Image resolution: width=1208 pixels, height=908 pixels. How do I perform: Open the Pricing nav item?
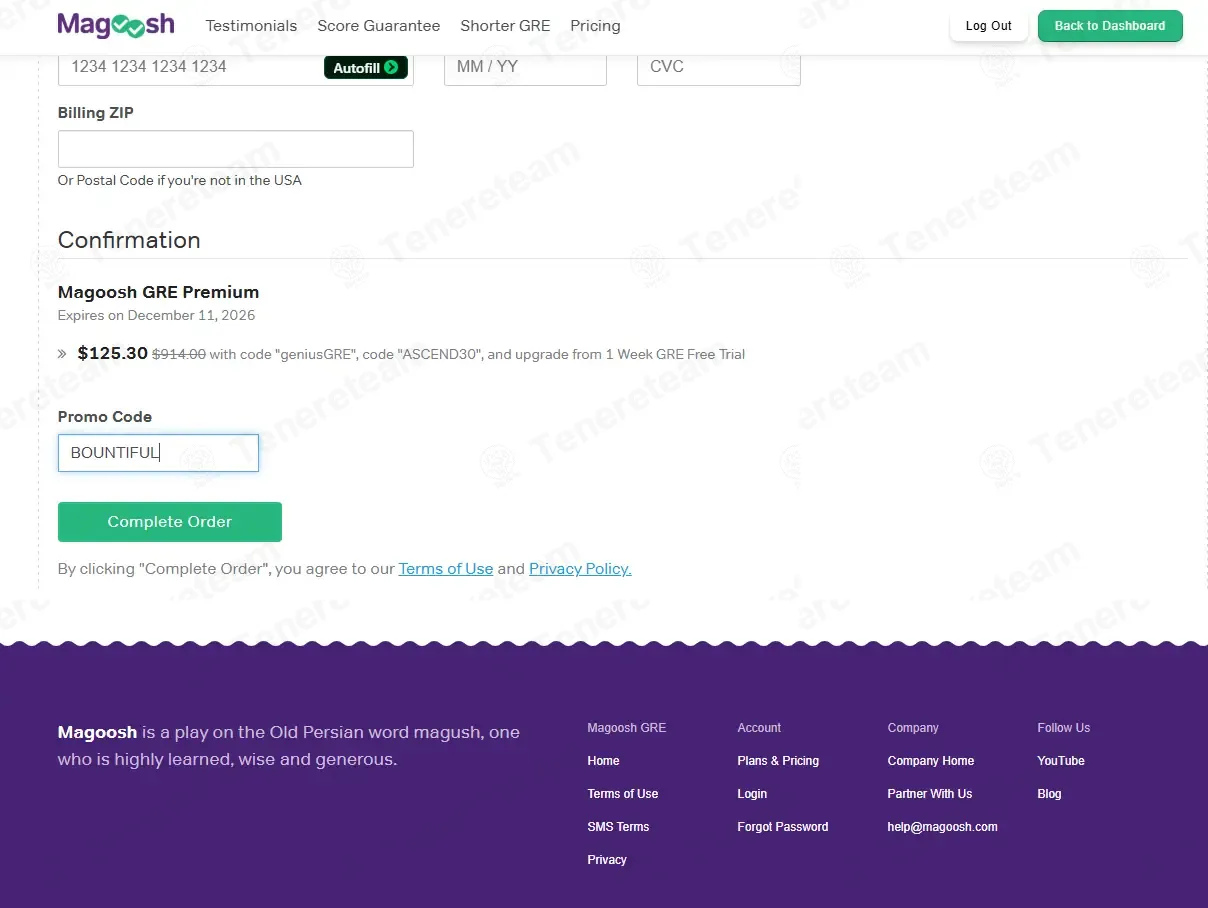[595, 26]
